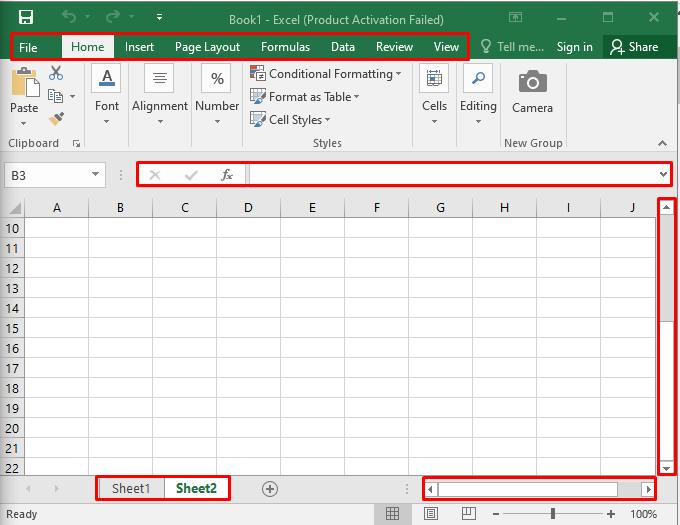
Task: Click the zoom slider handle
Action: [x=553, y=514]
